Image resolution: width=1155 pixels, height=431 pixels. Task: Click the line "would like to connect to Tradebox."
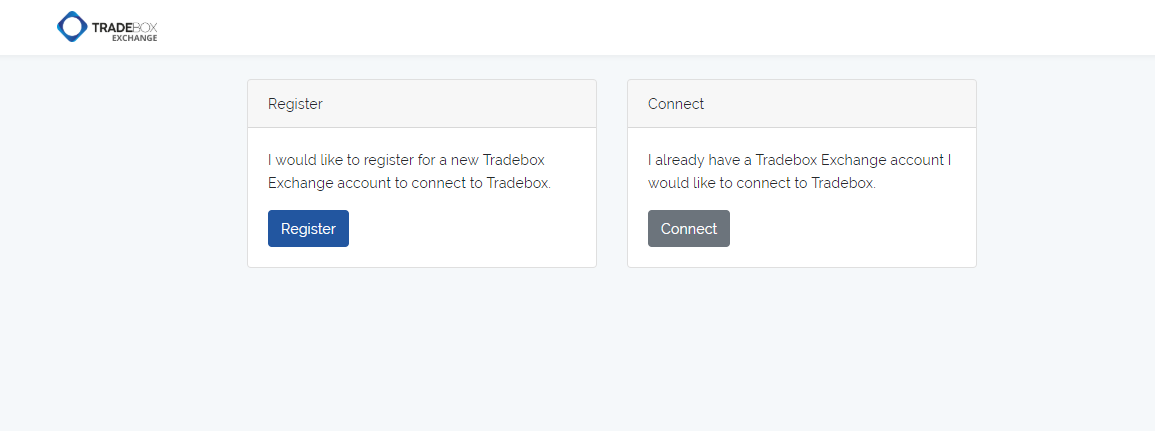click(x=762, y=183)
